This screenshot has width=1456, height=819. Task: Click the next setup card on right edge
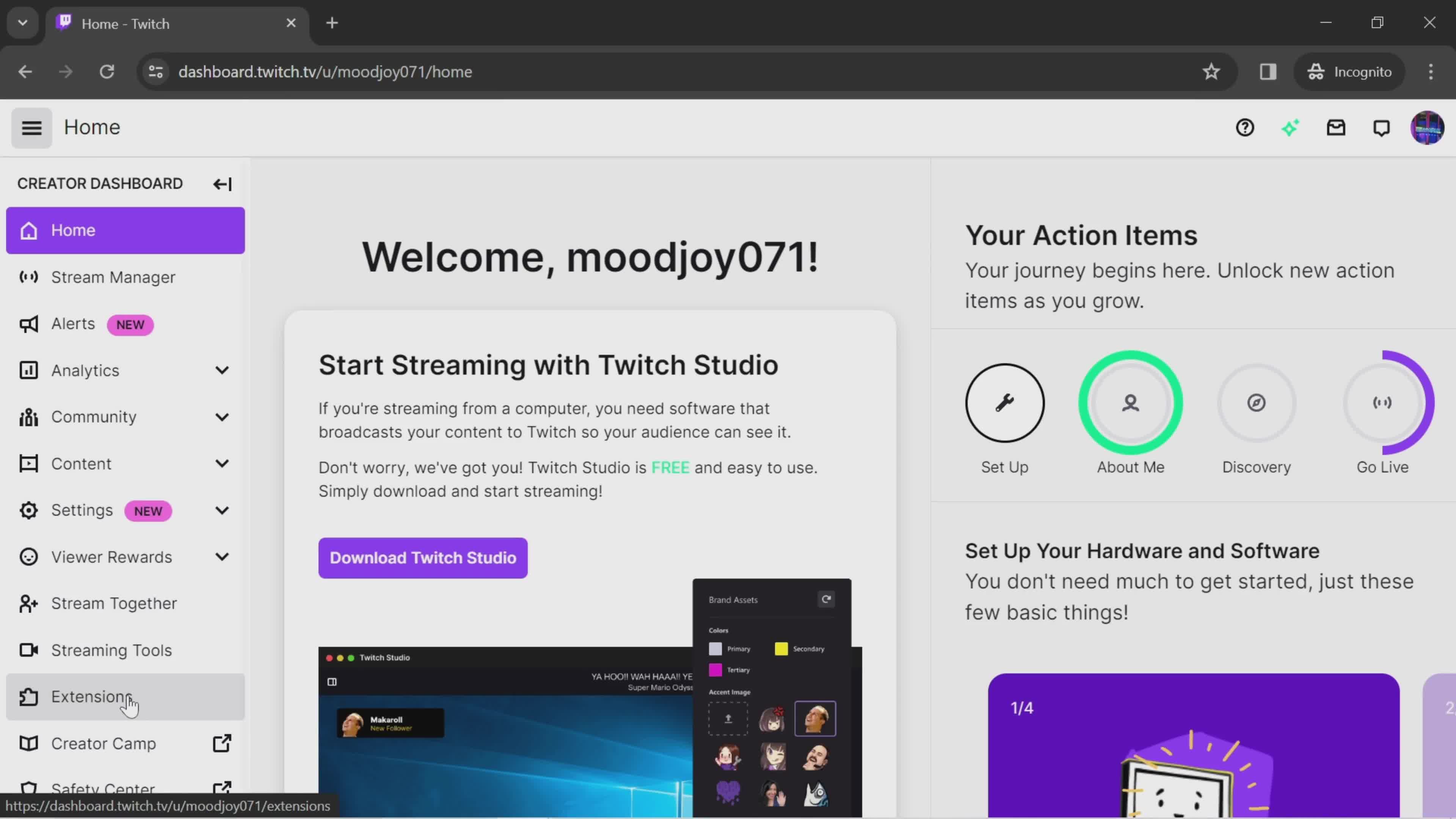pos(1440,745)
